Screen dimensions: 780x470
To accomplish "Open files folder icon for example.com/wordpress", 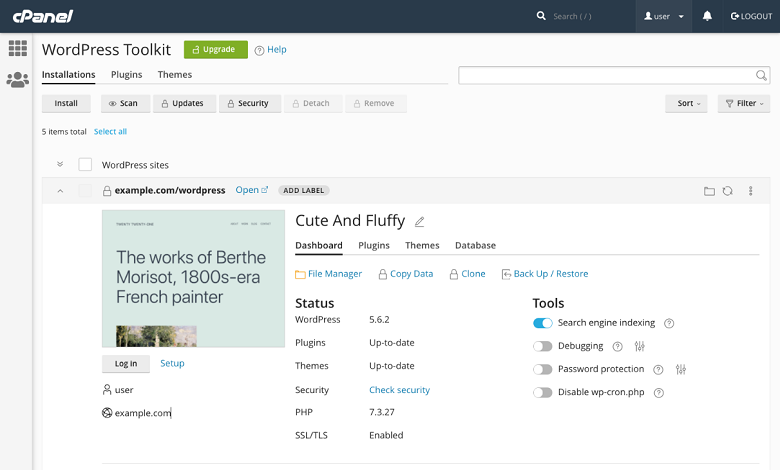I will pos(709,191).
